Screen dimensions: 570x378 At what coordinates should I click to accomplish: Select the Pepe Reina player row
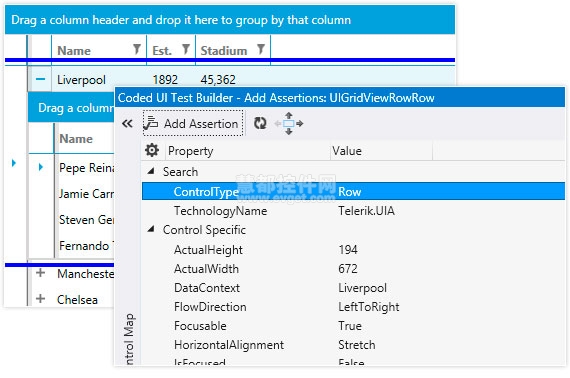[x=87, y=168]
